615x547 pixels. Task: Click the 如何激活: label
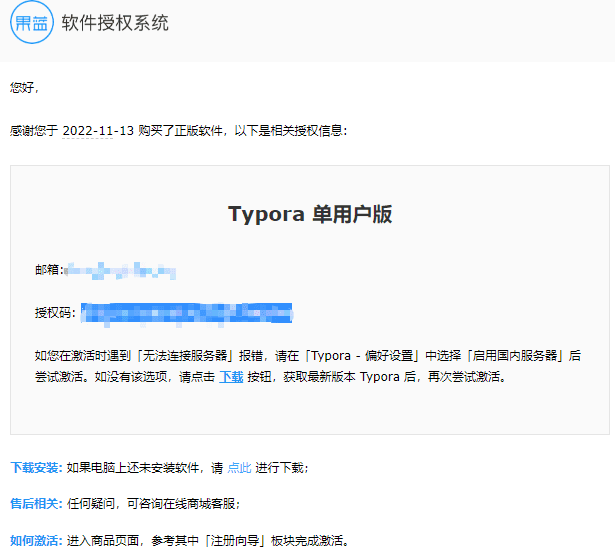coord(36,540)
